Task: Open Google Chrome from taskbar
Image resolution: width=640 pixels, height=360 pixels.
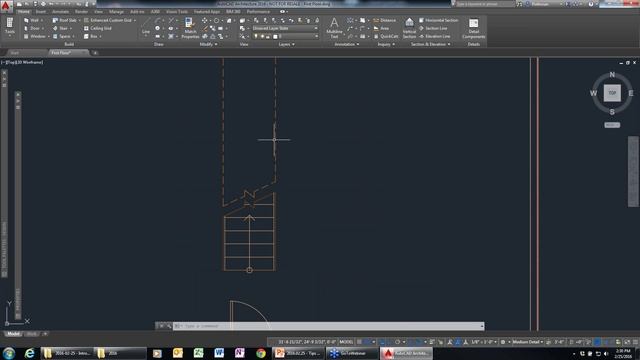Action: coord(261,353)
